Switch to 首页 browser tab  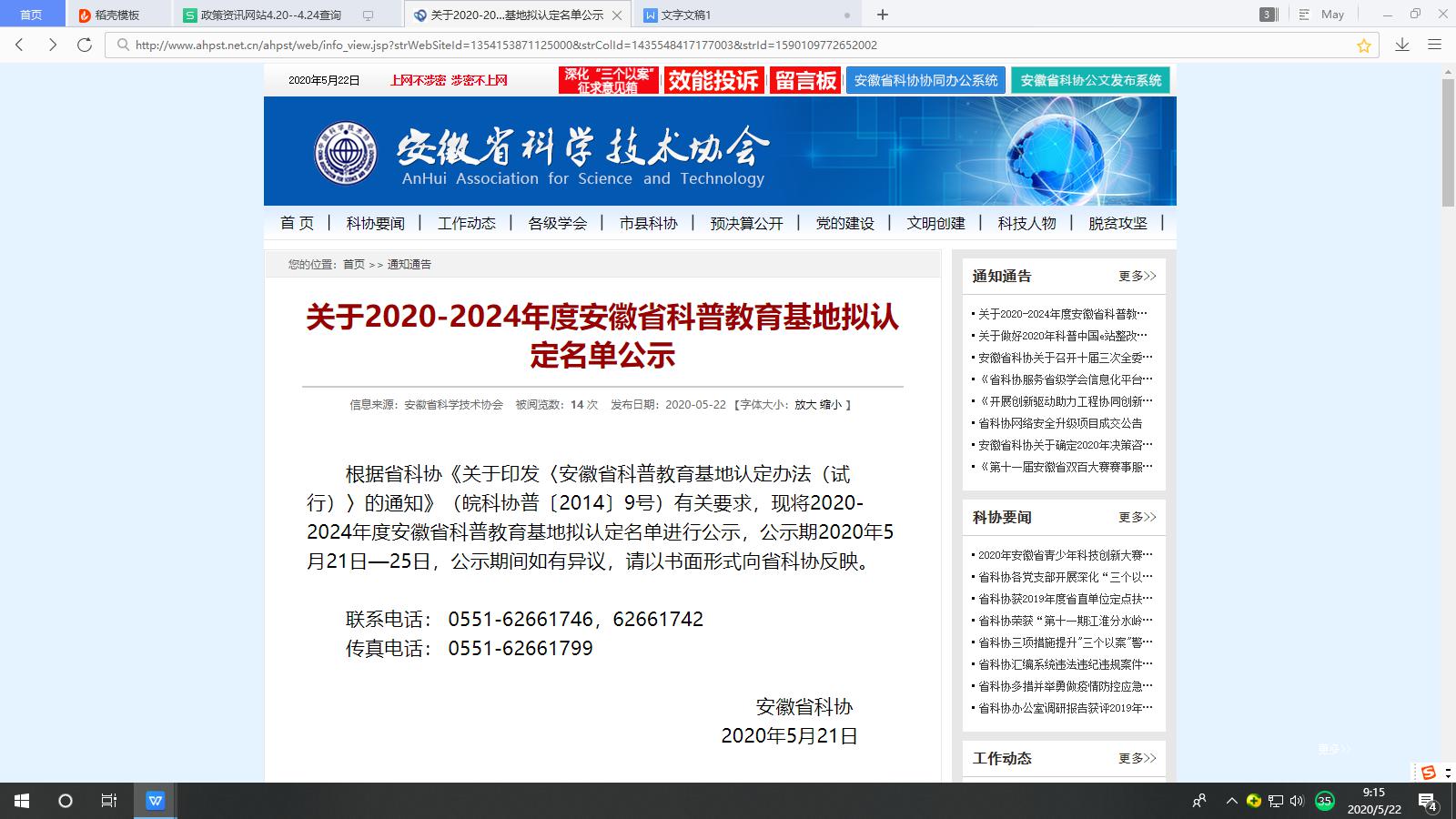coord(31,15)
